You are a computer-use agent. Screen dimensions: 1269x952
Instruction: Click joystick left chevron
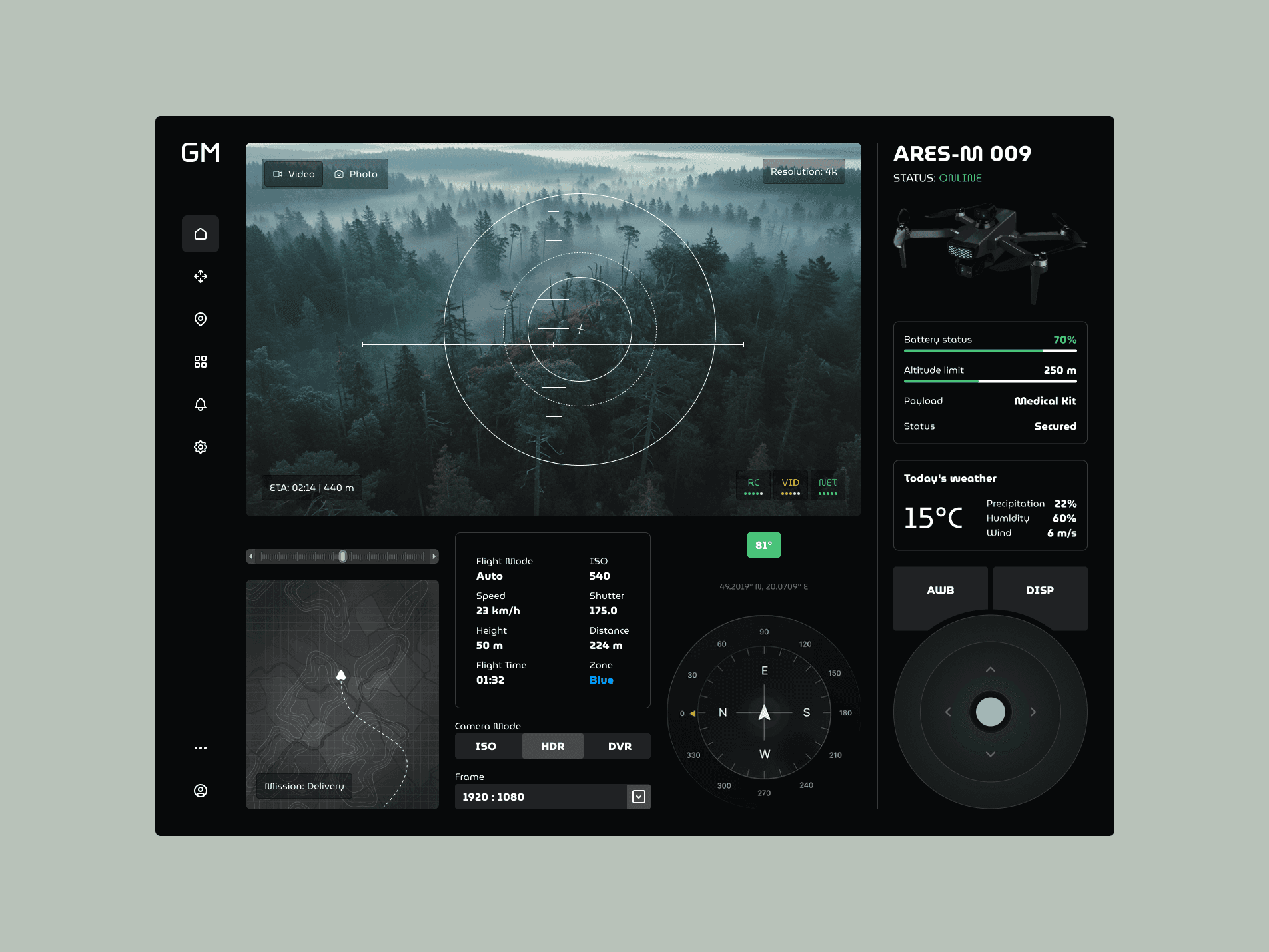click(x=948, y=712)
